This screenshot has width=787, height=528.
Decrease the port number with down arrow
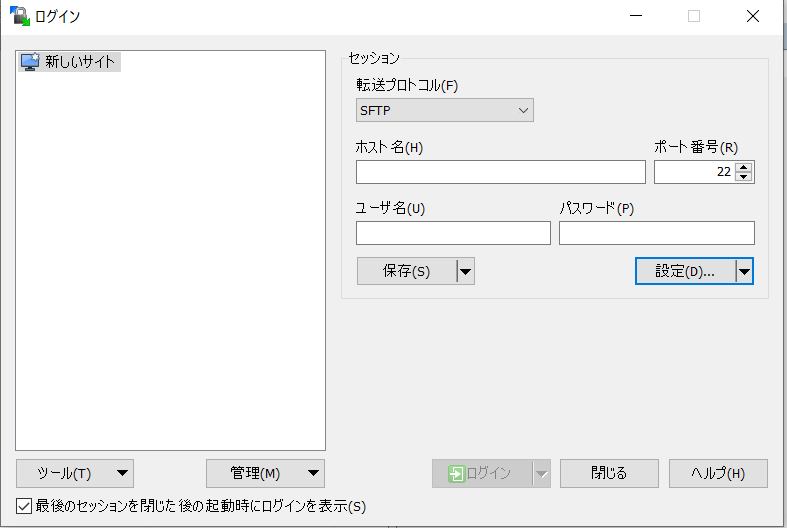click(743, 177)
